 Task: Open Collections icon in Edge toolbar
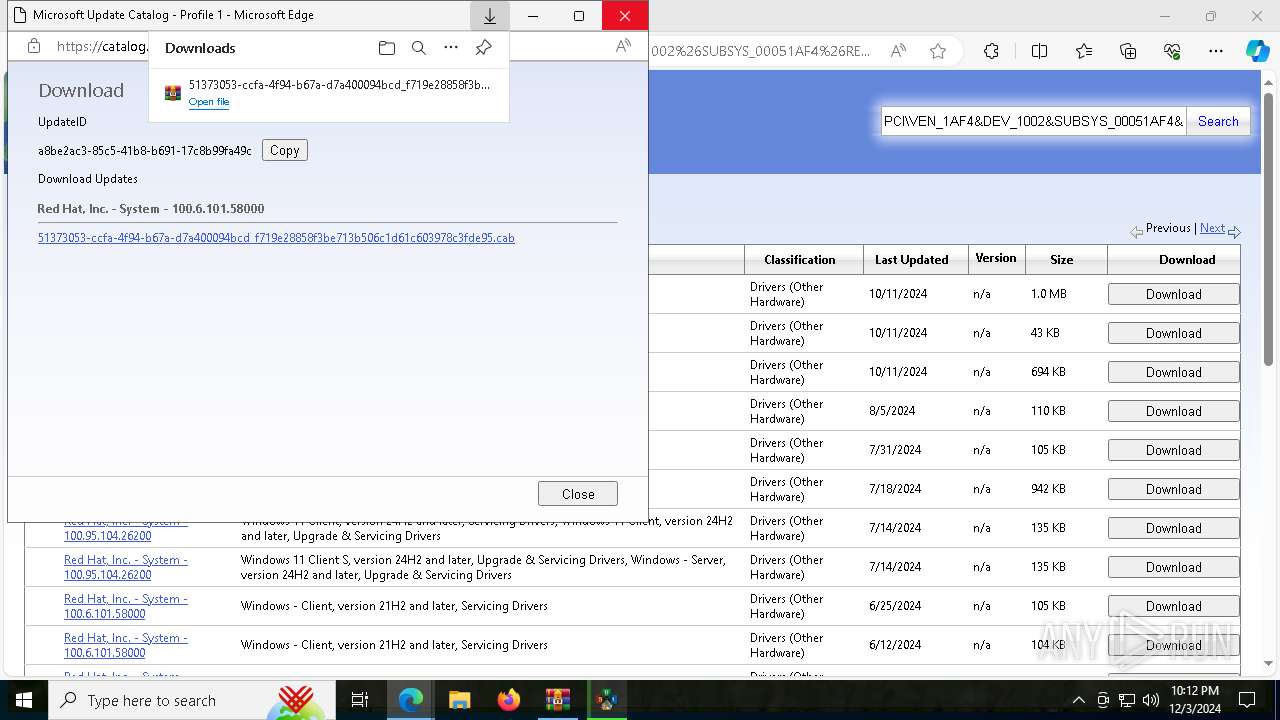click(1128, 51)
